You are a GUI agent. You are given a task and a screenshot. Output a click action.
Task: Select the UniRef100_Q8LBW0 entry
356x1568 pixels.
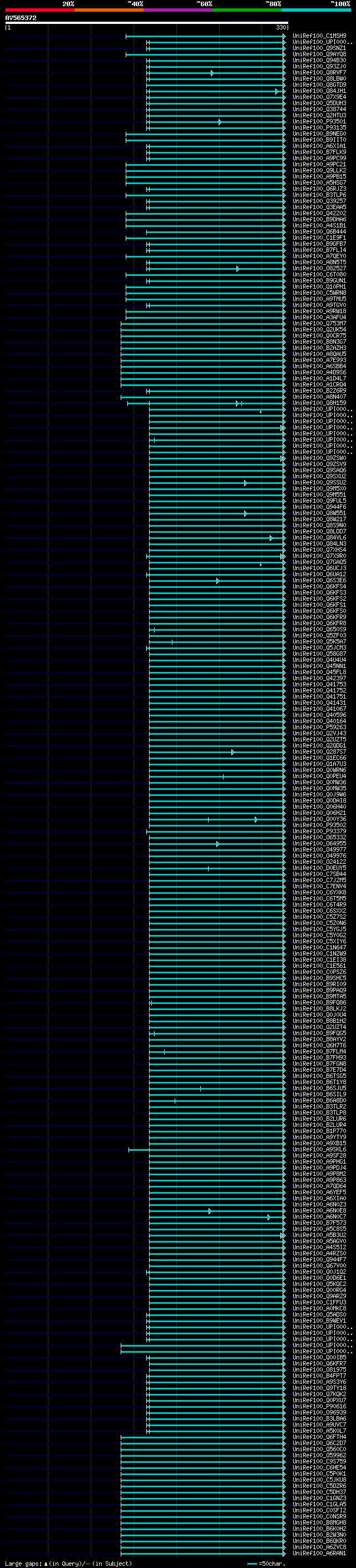pyautogui.click(x=319, y=78)
